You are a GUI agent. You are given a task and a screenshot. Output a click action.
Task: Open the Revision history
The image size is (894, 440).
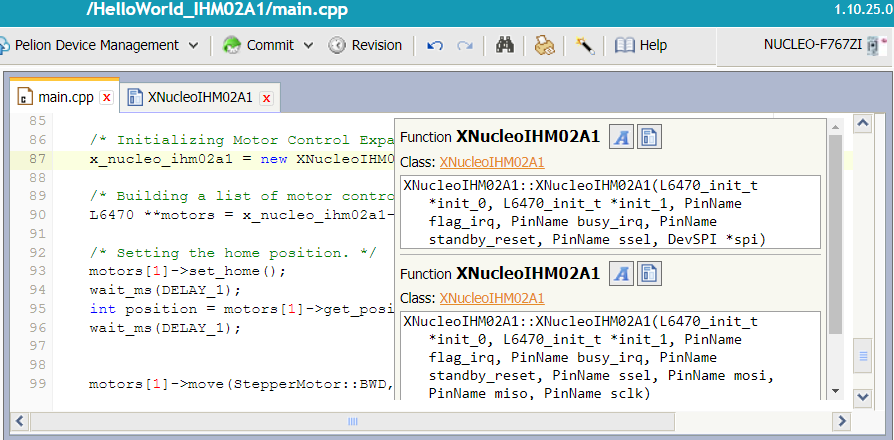pos(365,45)
